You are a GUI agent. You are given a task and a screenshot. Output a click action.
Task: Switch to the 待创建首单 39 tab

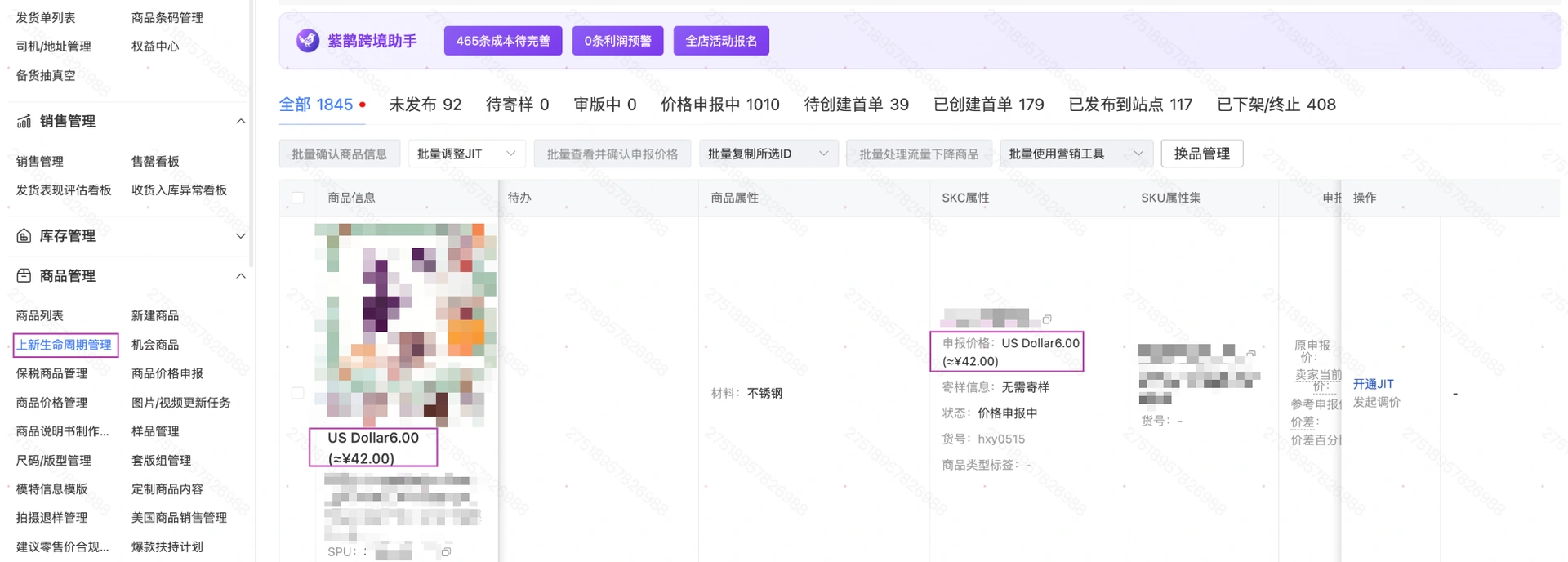pos(857,105)
